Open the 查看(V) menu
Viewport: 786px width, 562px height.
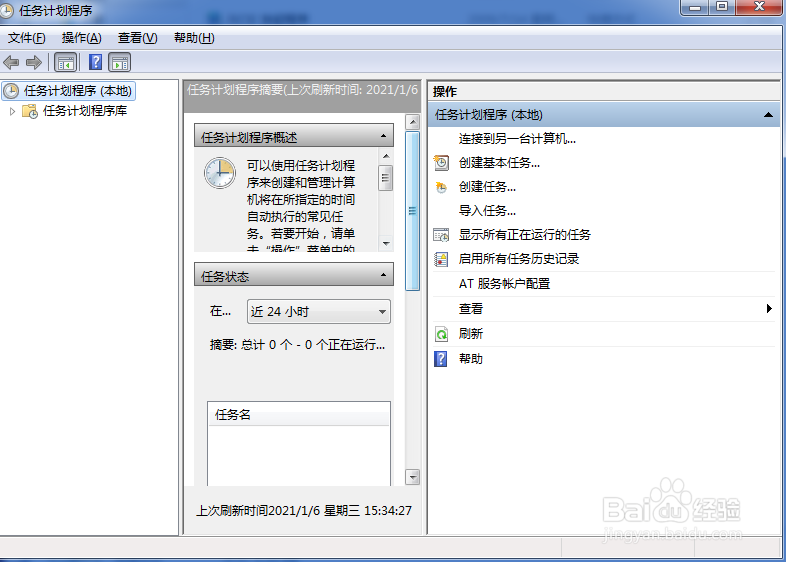point(137,38)
